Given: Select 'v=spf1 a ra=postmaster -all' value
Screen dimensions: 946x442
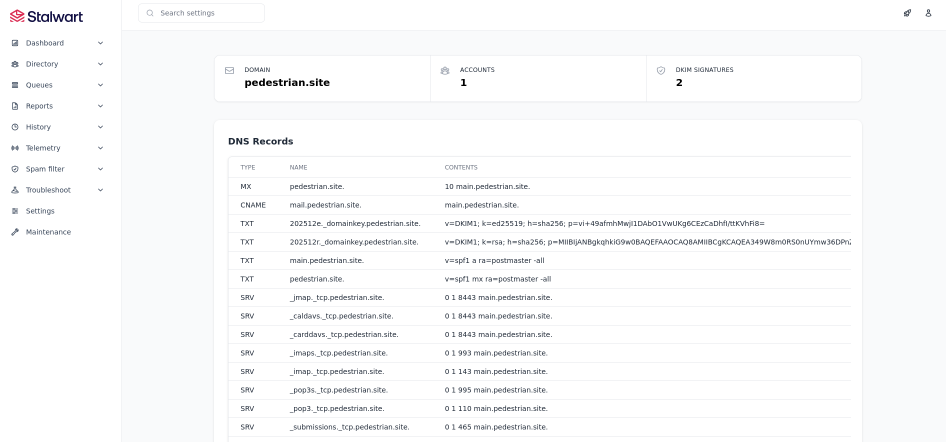Looking at the screenshot, I should click(x=494, y=261).
